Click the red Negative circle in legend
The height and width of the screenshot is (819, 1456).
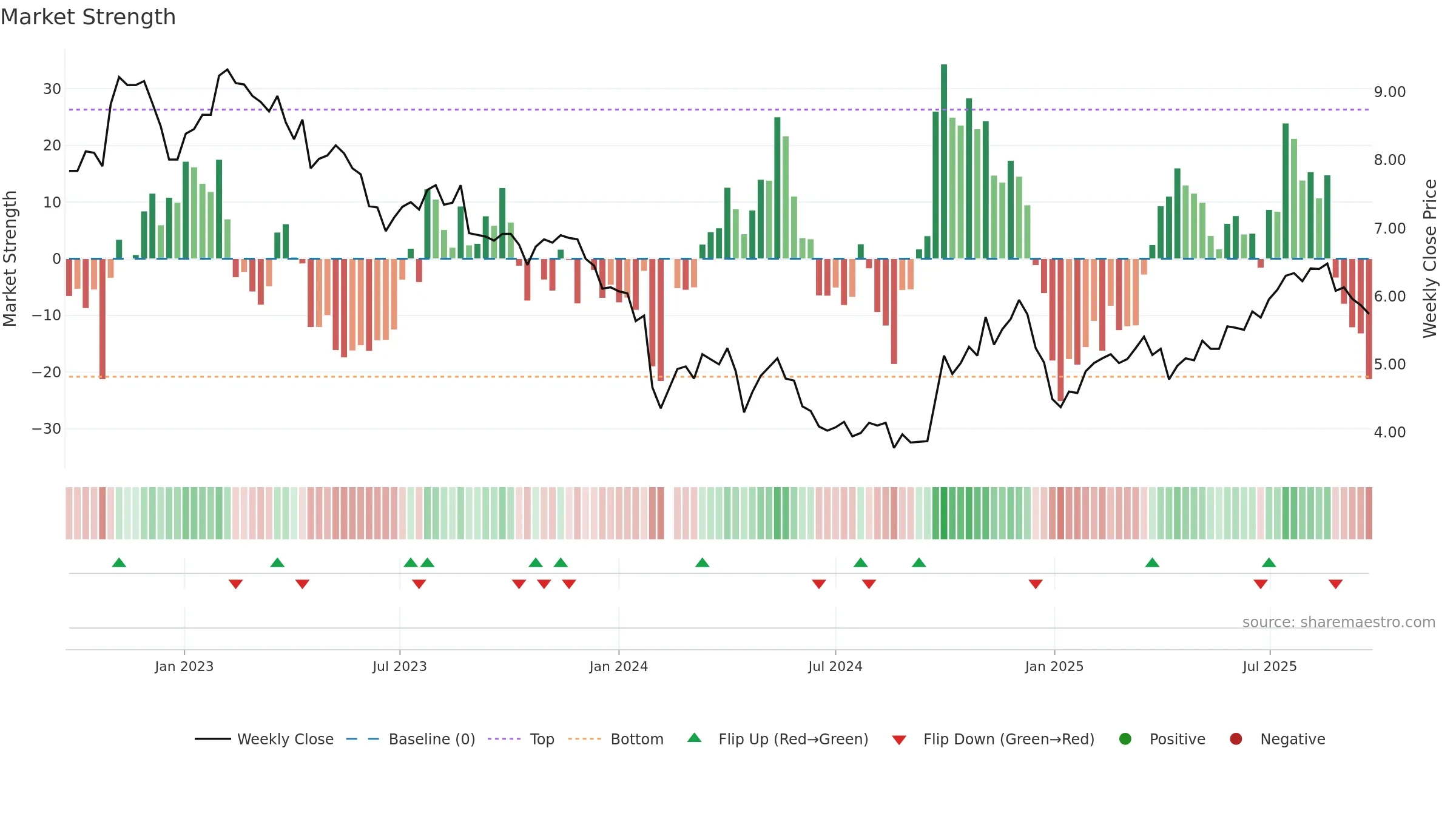pos(1236,739)
